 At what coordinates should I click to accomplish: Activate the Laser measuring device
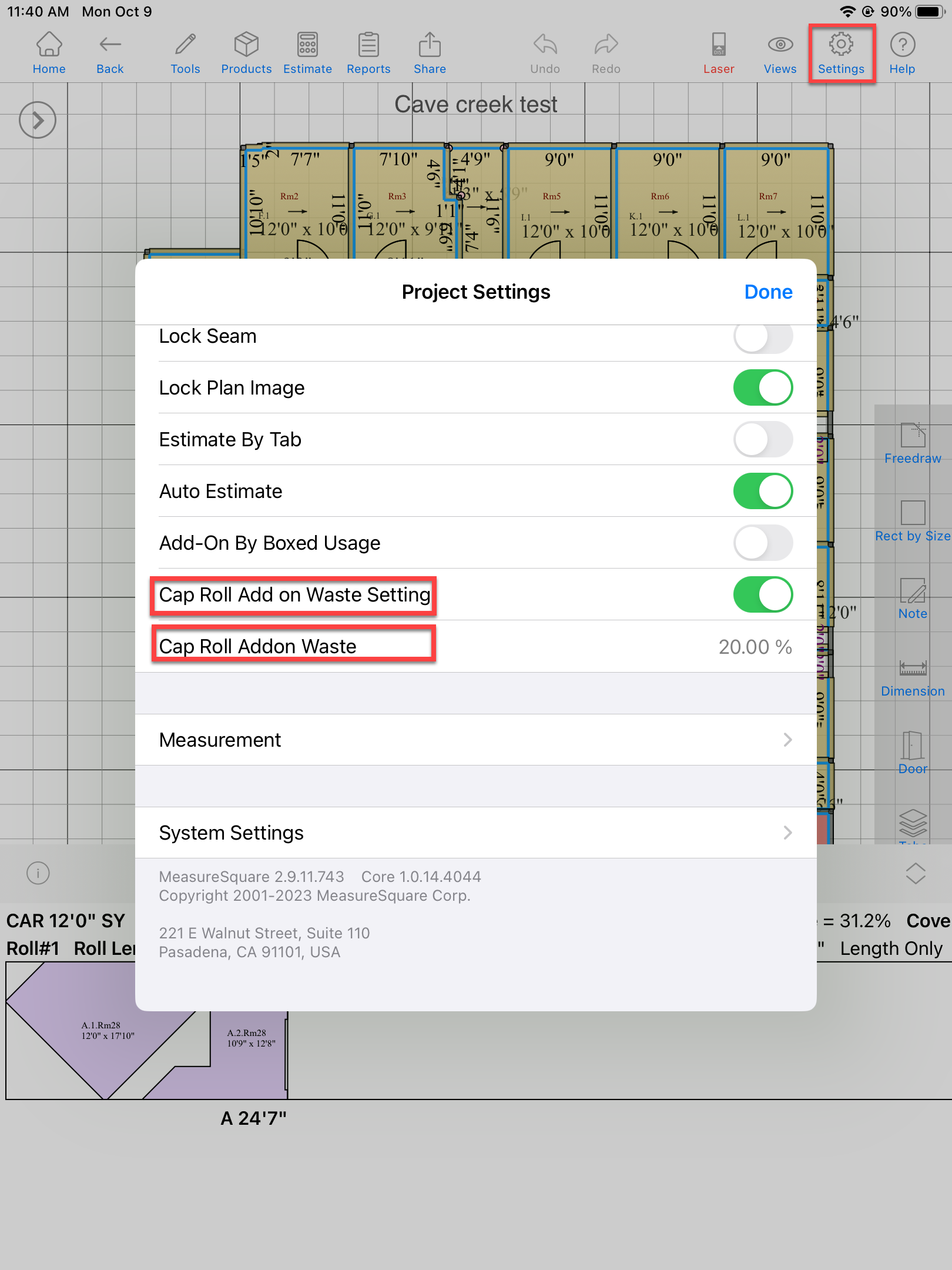pos(719,54)
